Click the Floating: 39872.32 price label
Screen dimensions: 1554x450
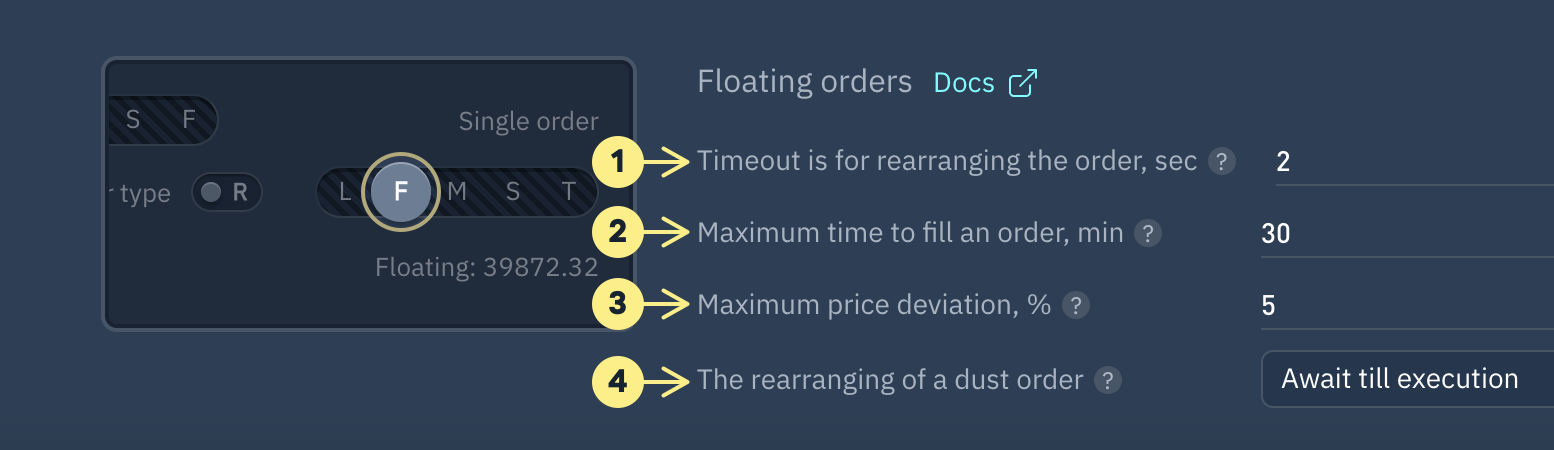click(x=486, y=267)
